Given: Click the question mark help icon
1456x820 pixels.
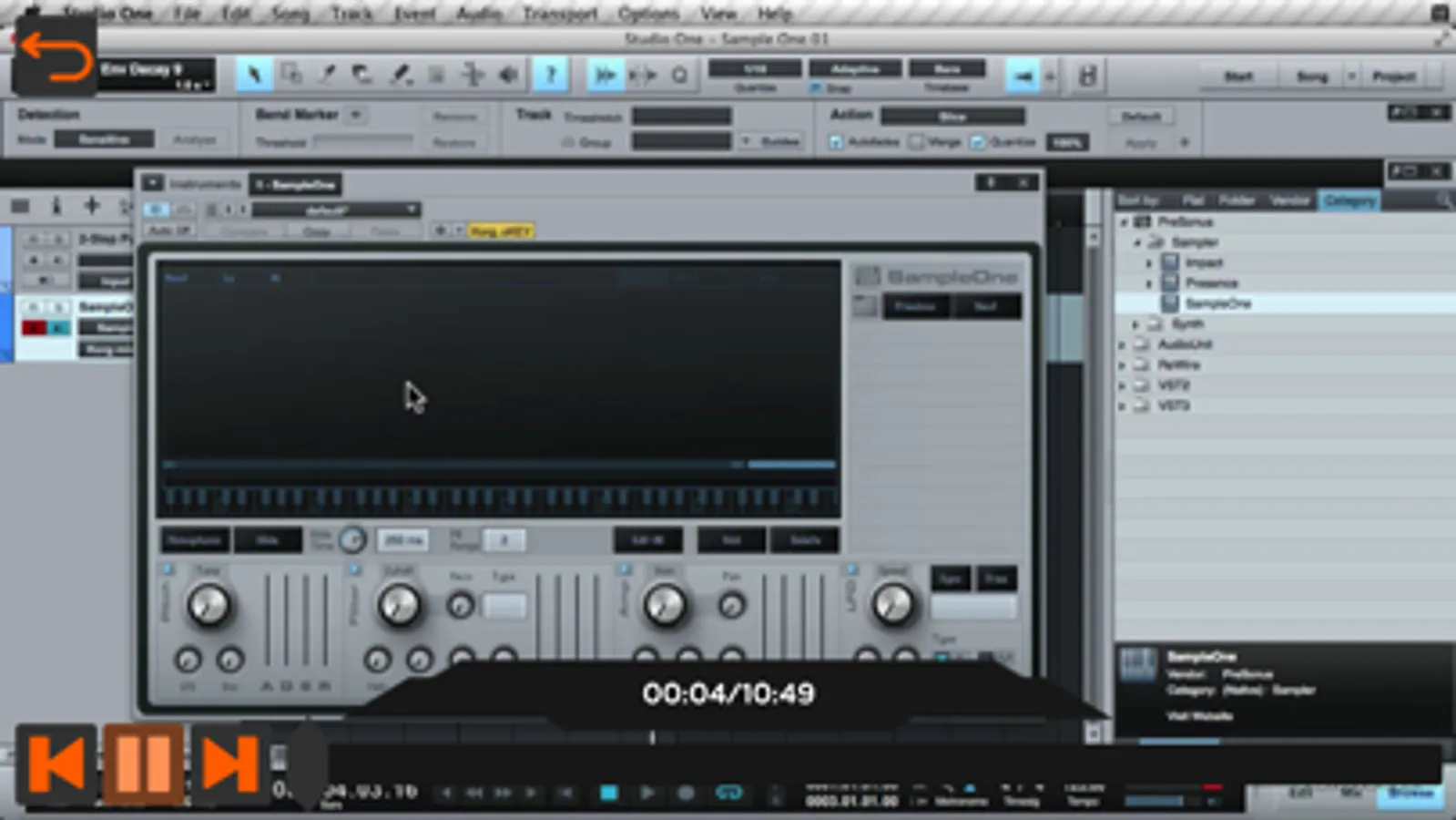Looking at the screenshot, I should 550,75.
